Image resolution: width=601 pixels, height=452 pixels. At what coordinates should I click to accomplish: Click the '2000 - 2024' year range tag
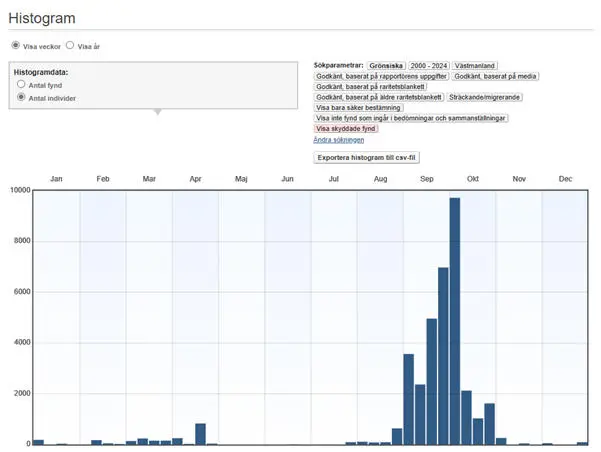(x=429, y=65)
